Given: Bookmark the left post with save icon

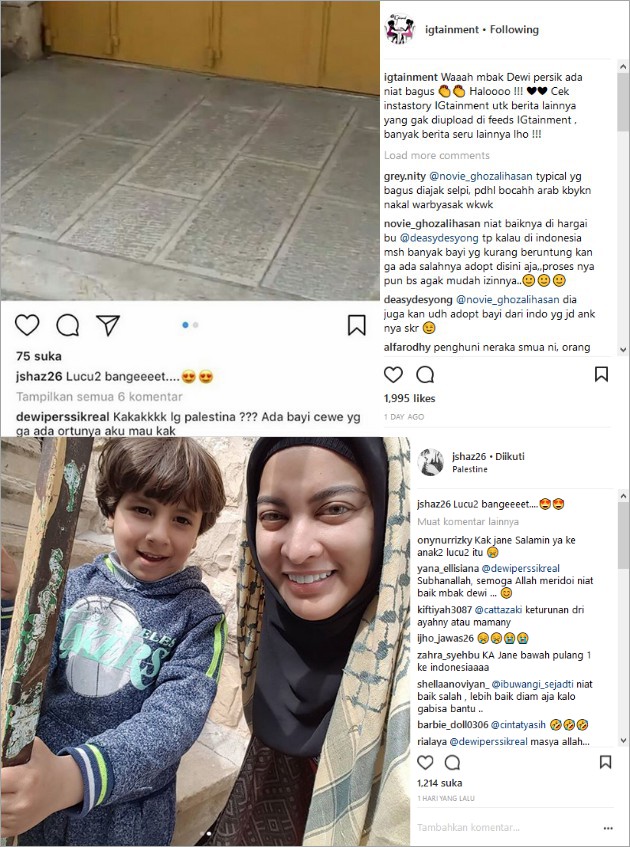Looking at the screenshot, I should point(357,325).
